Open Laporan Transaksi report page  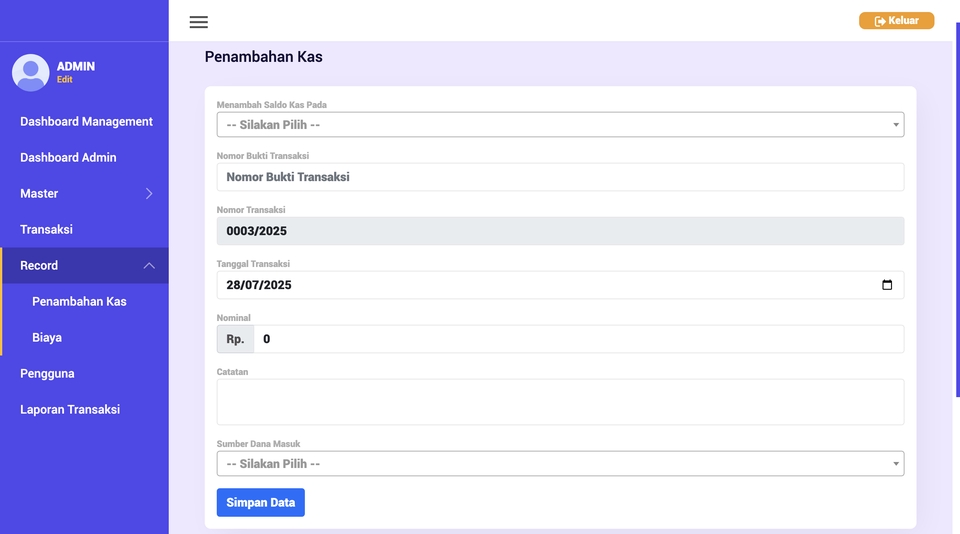tap(70, 409)
